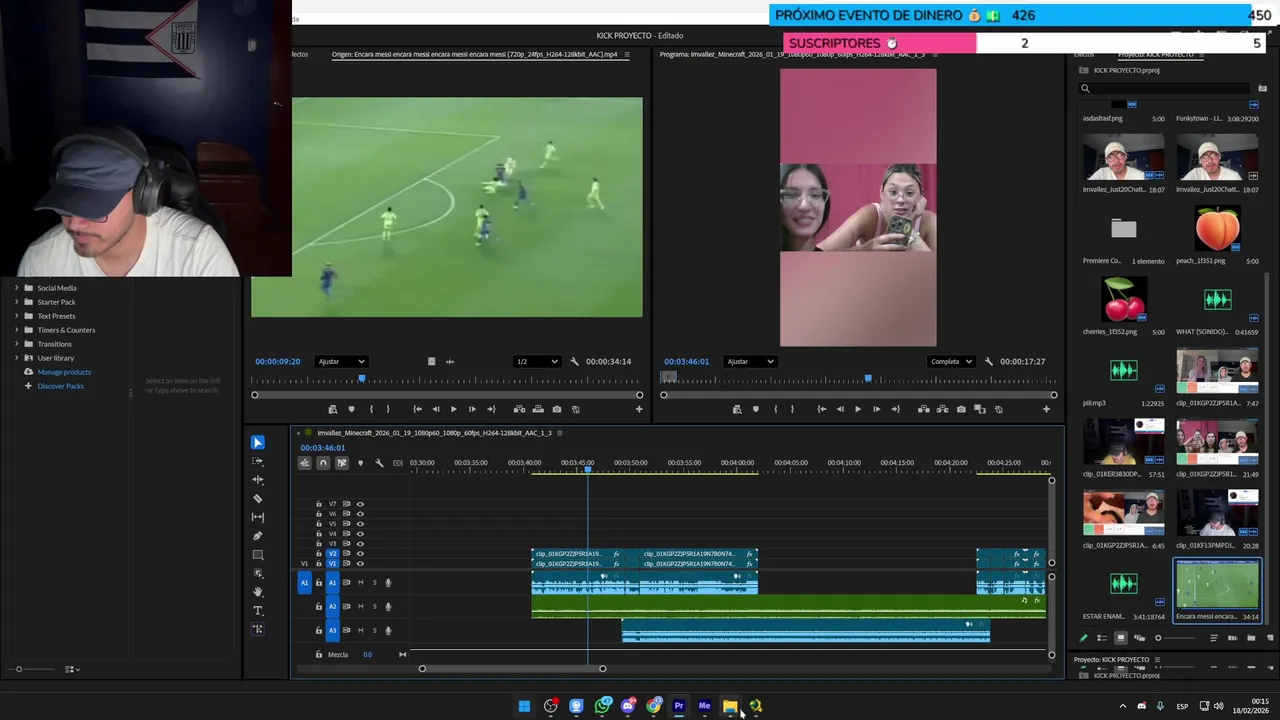
Task: Click Extract button in Program monitor
Action: pos(942,409)
